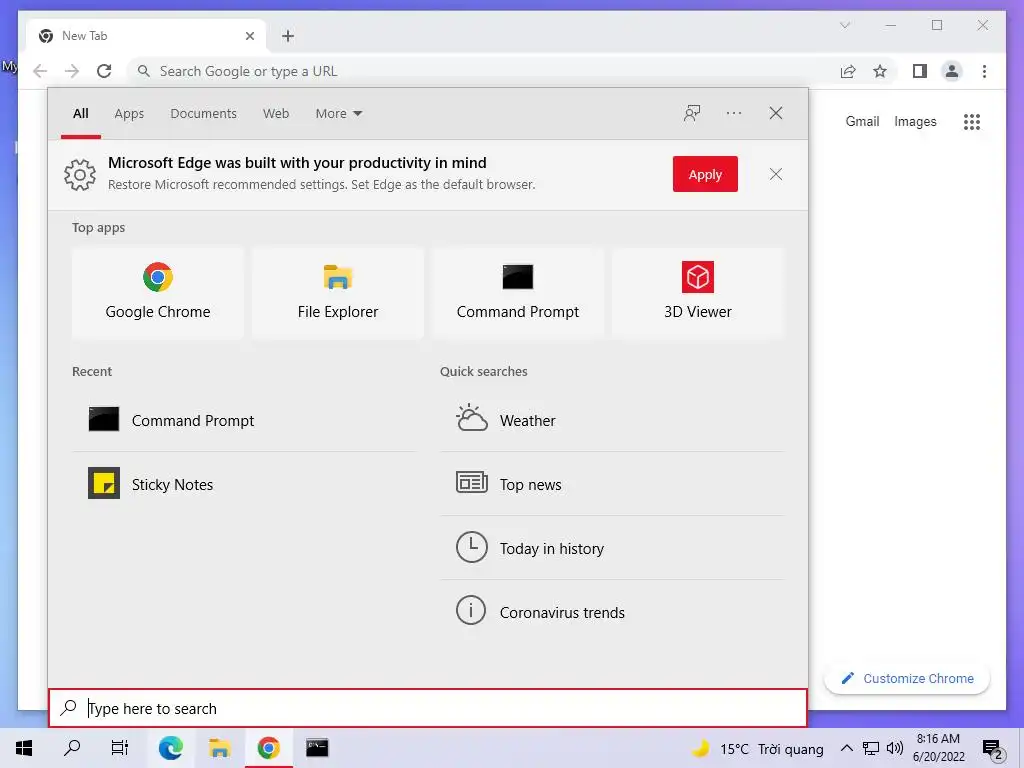This screenshot has width=1024, height=768.
Task: Open 3D Viewer app tile
Action: click(697, 293)
